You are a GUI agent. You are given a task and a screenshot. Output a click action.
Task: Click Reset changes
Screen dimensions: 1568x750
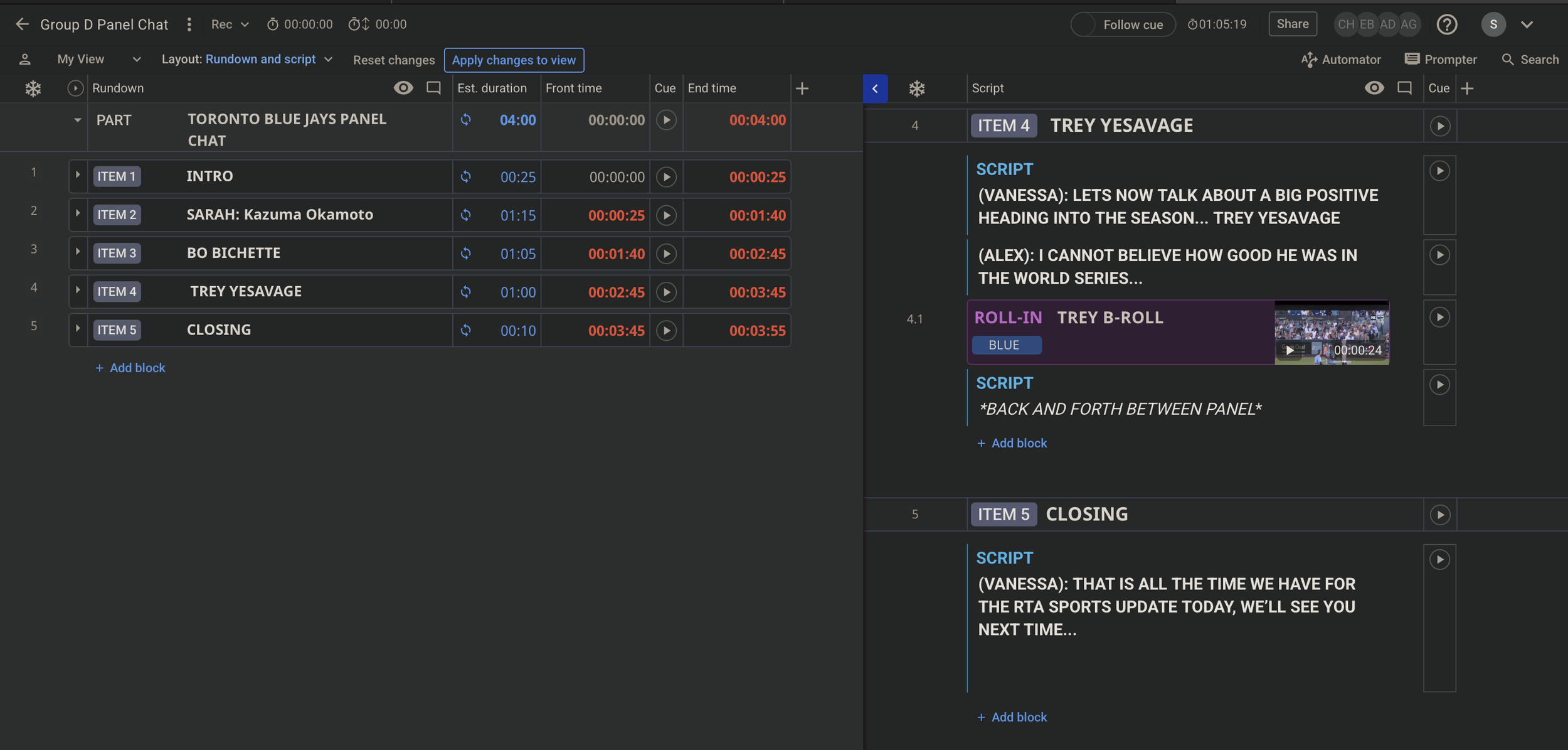point(393,60)
